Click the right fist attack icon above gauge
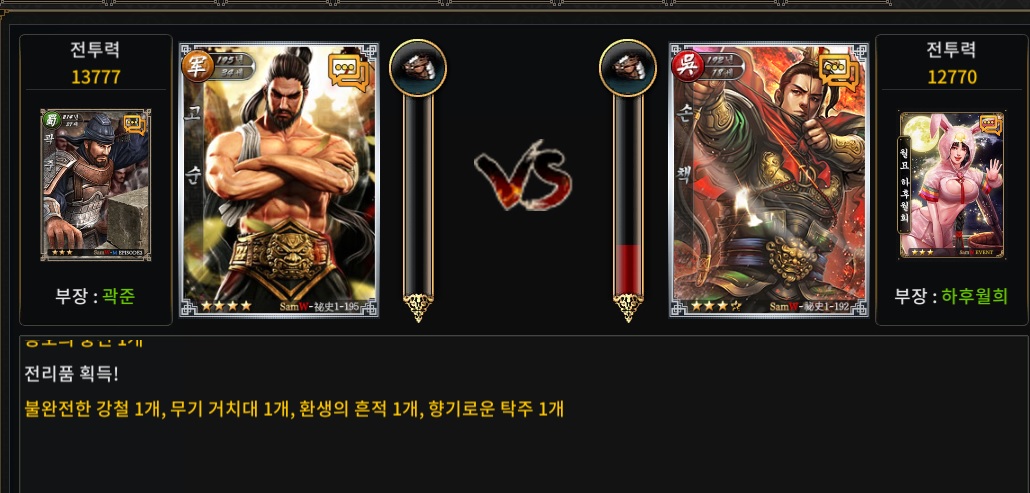This screenshot has height=493, width=1030. pos(627,68)
